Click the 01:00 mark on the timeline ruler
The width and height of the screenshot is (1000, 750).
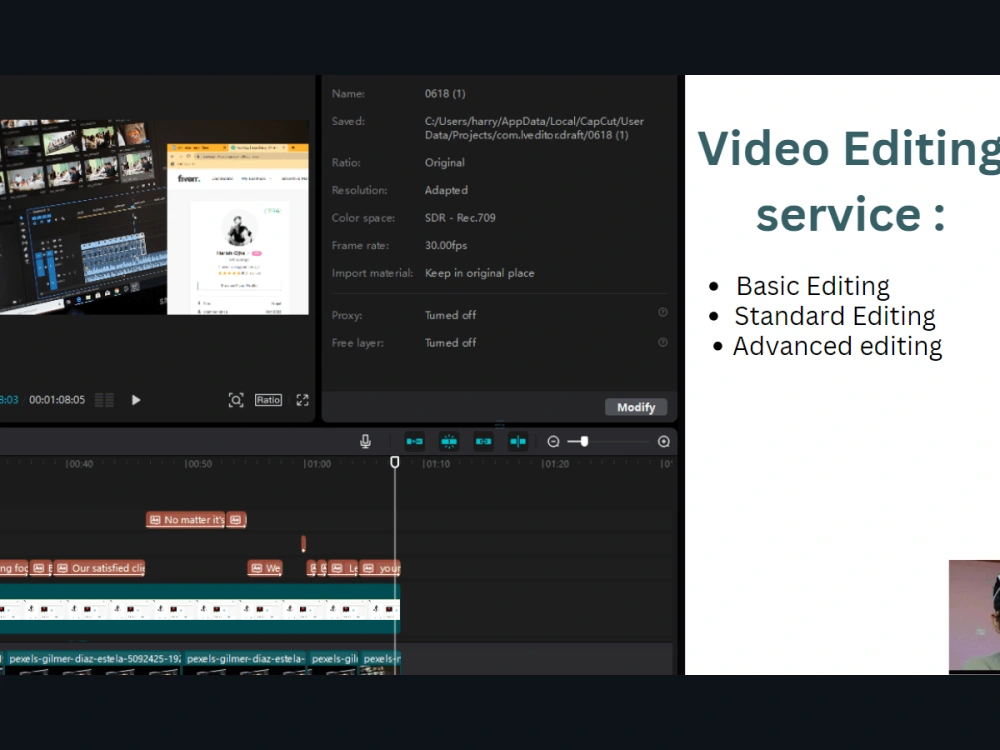[x=317, y=464]
